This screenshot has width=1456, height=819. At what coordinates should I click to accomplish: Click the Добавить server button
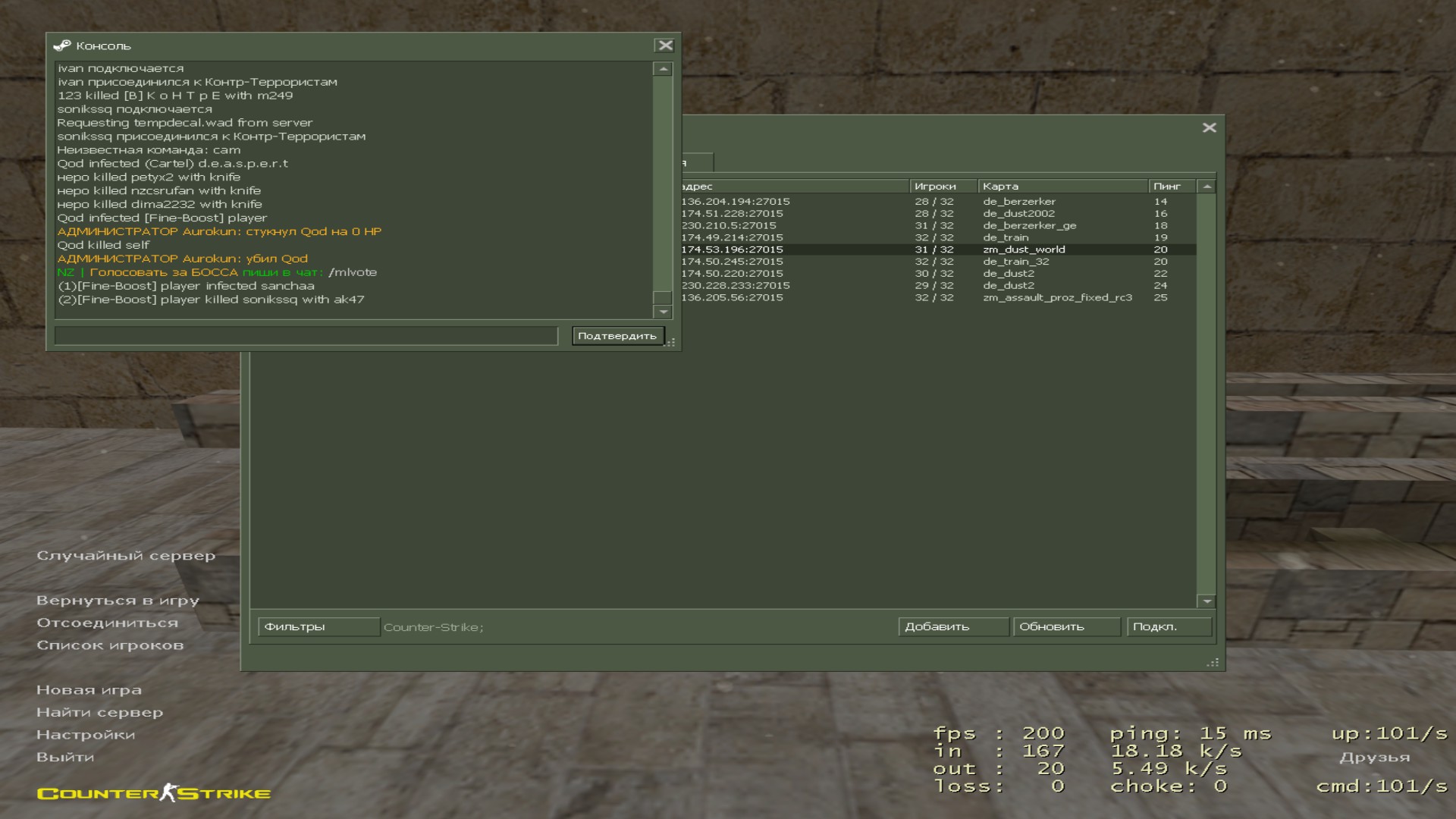[952, 627]
